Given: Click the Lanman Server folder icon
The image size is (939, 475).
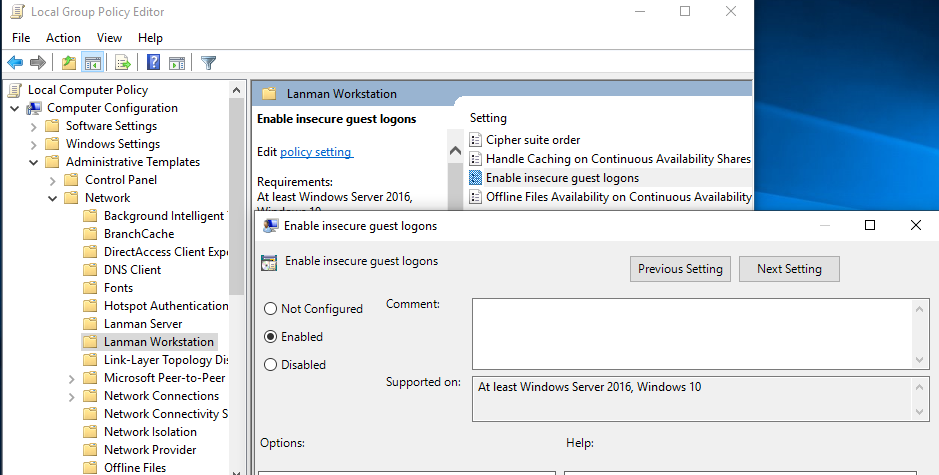Looking at the screenshot, I should [90, 323].
